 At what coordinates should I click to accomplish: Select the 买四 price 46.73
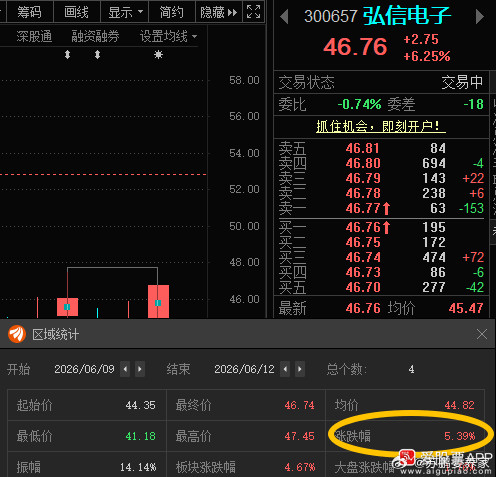[363, 272]
